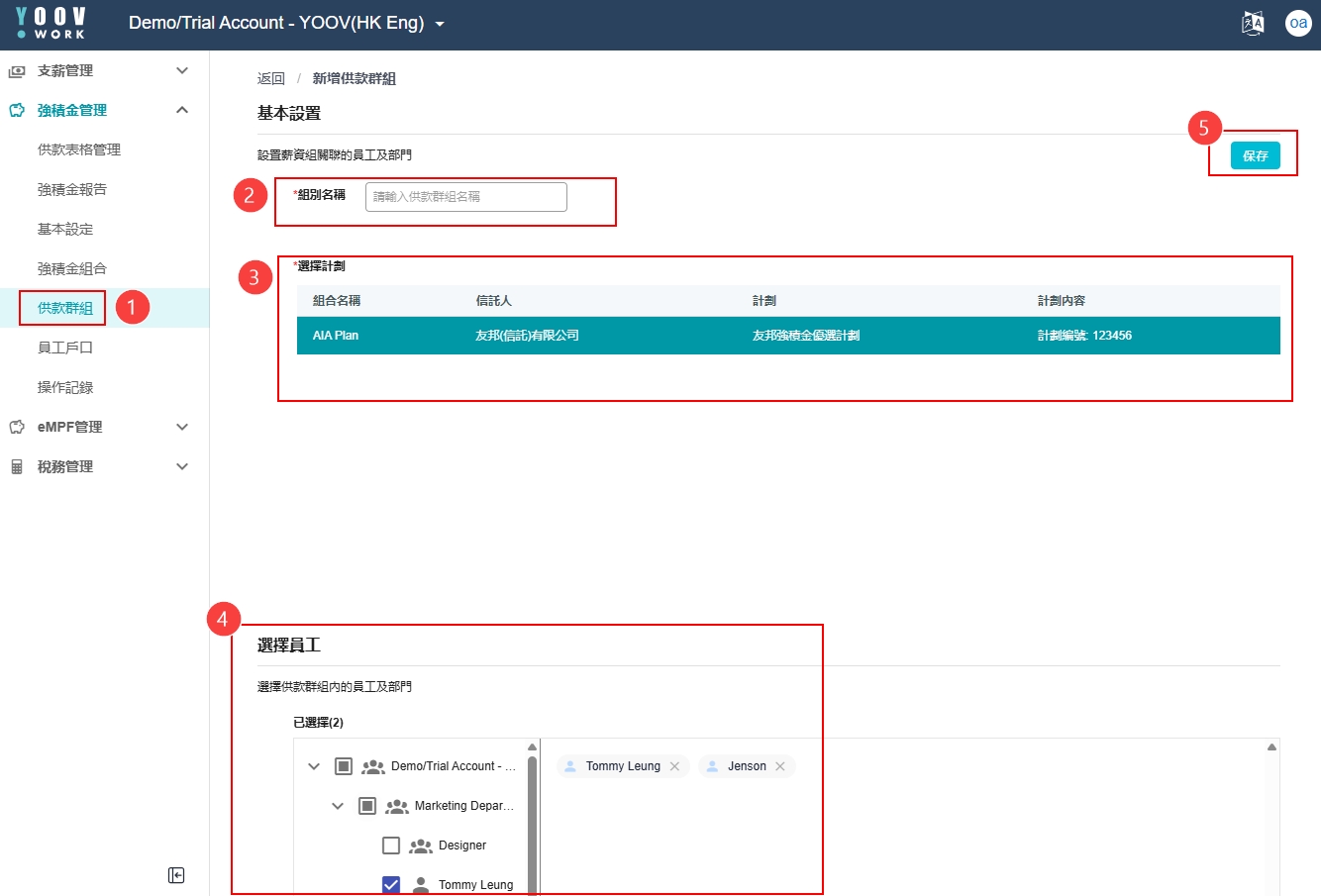
Task: Click the eMPF管理 piggy bank icon
Action: 17,427
